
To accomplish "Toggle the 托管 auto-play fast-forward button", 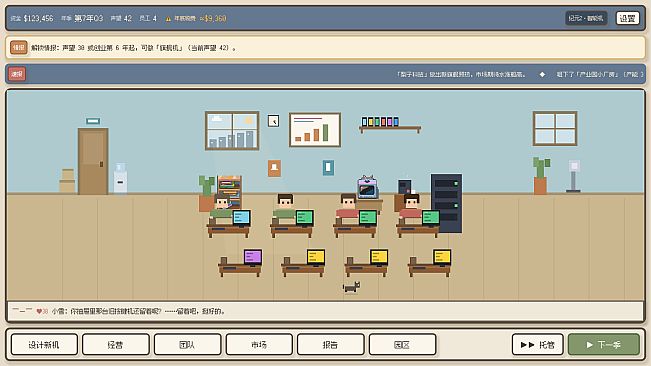I will 538,344.
